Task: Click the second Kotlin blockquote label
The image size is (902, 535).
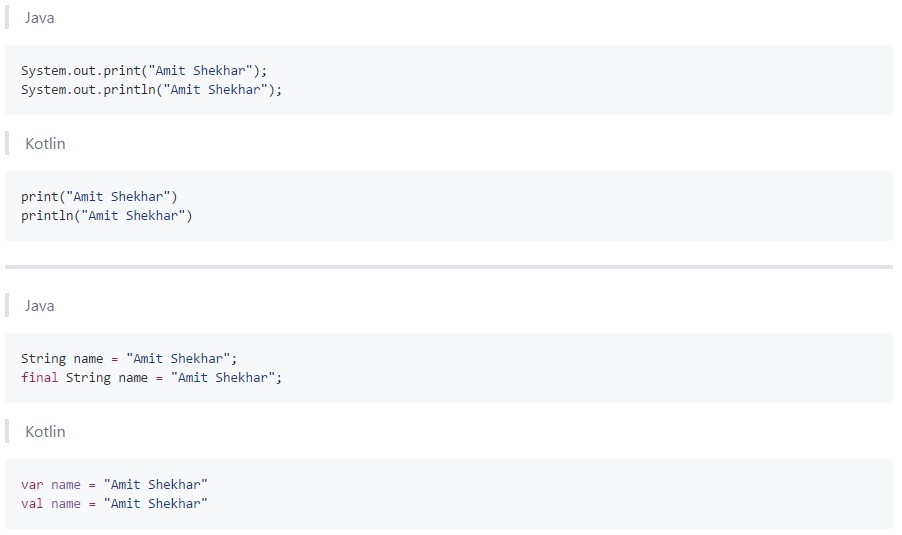Action: 45,431
